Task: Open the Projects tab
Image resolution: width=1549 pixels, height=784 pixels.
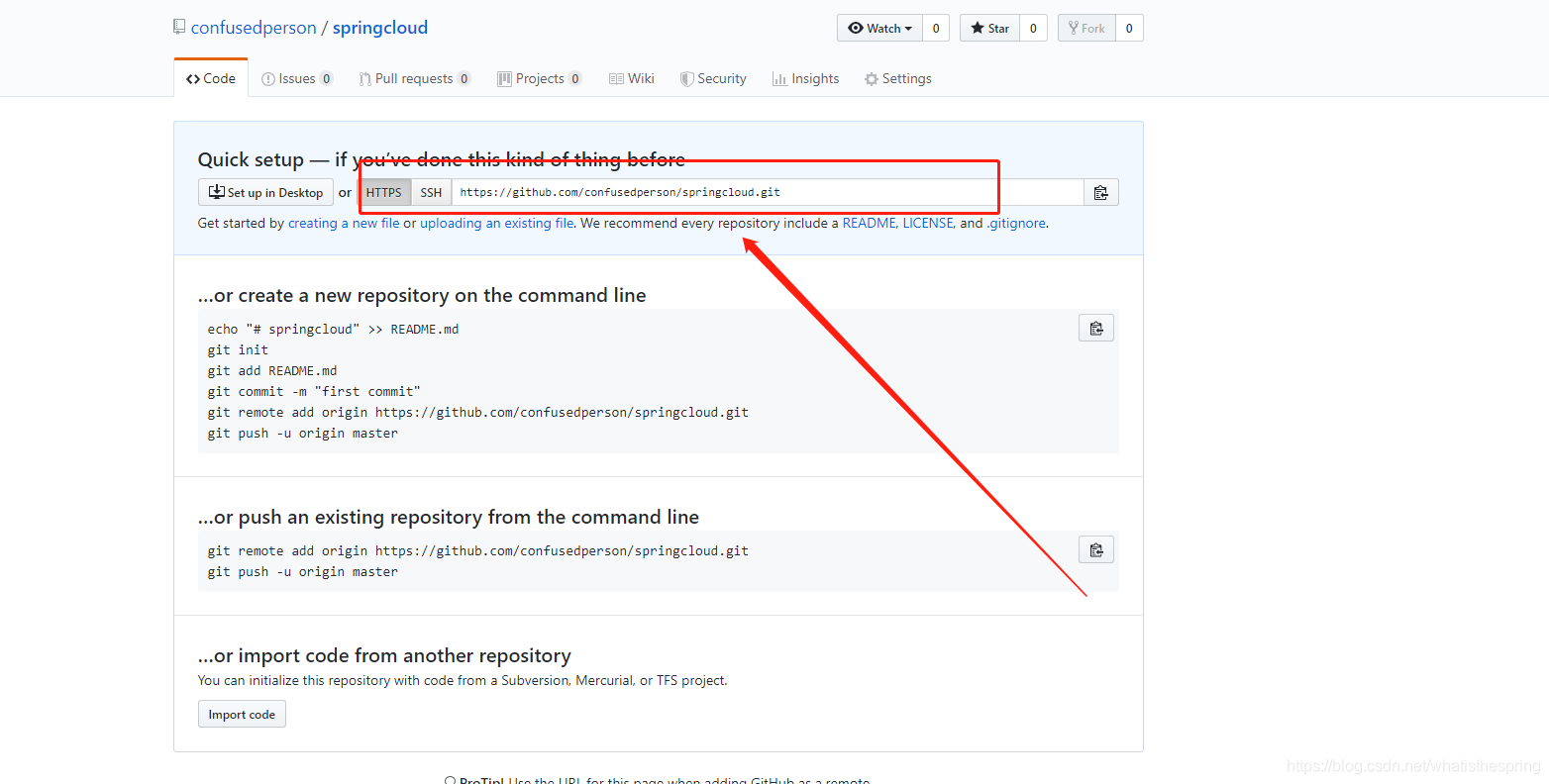Action: point(540,78)
